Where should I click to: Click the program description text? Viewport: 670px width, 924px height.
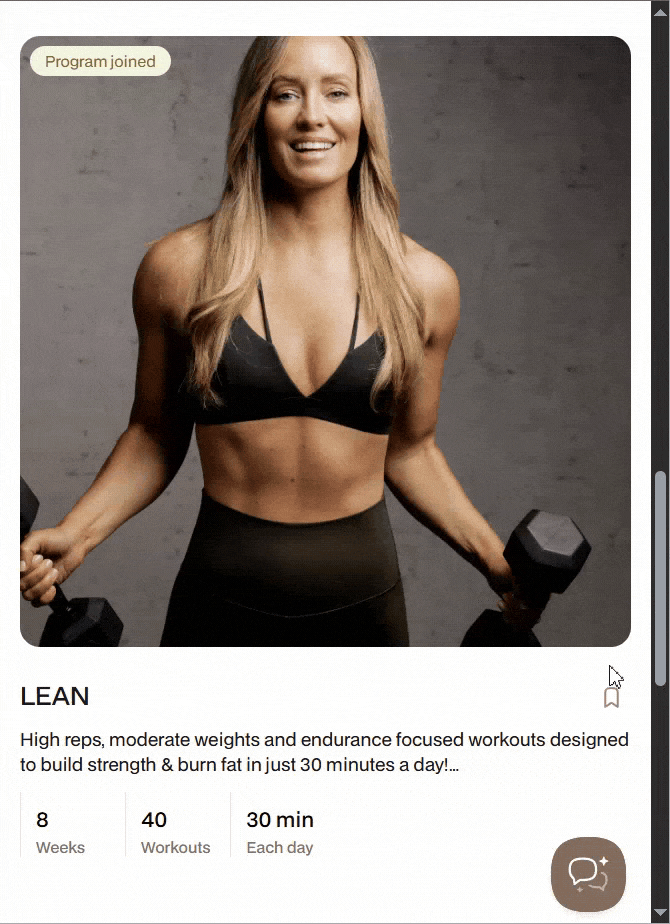[x=324, y=752]
